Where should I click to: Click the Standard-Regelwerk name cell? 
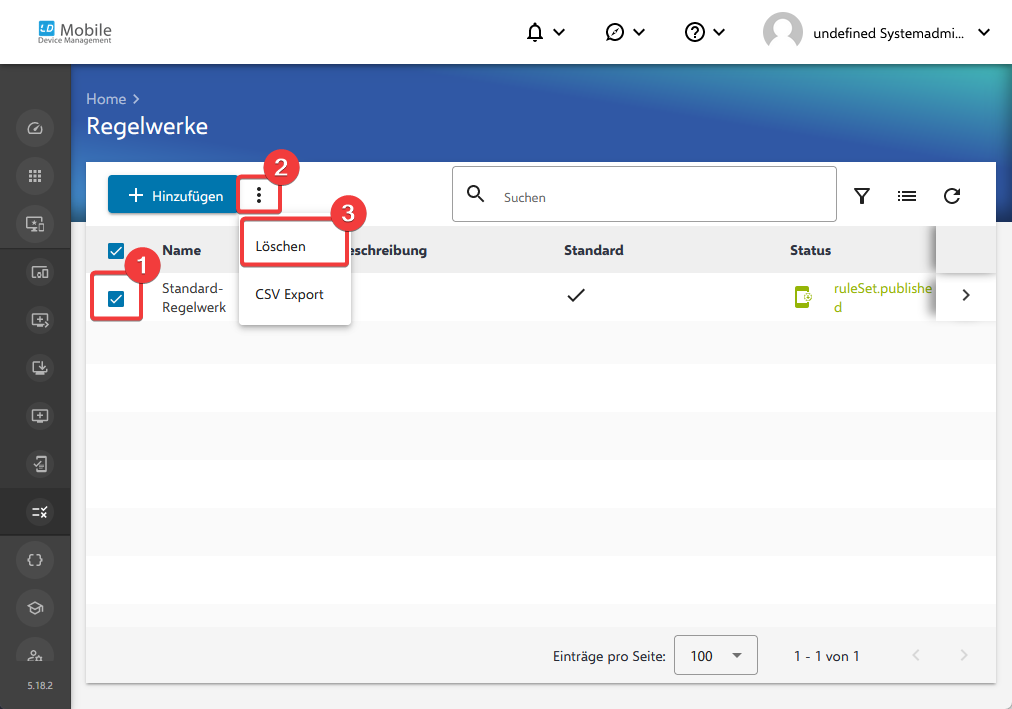point(194,297)
